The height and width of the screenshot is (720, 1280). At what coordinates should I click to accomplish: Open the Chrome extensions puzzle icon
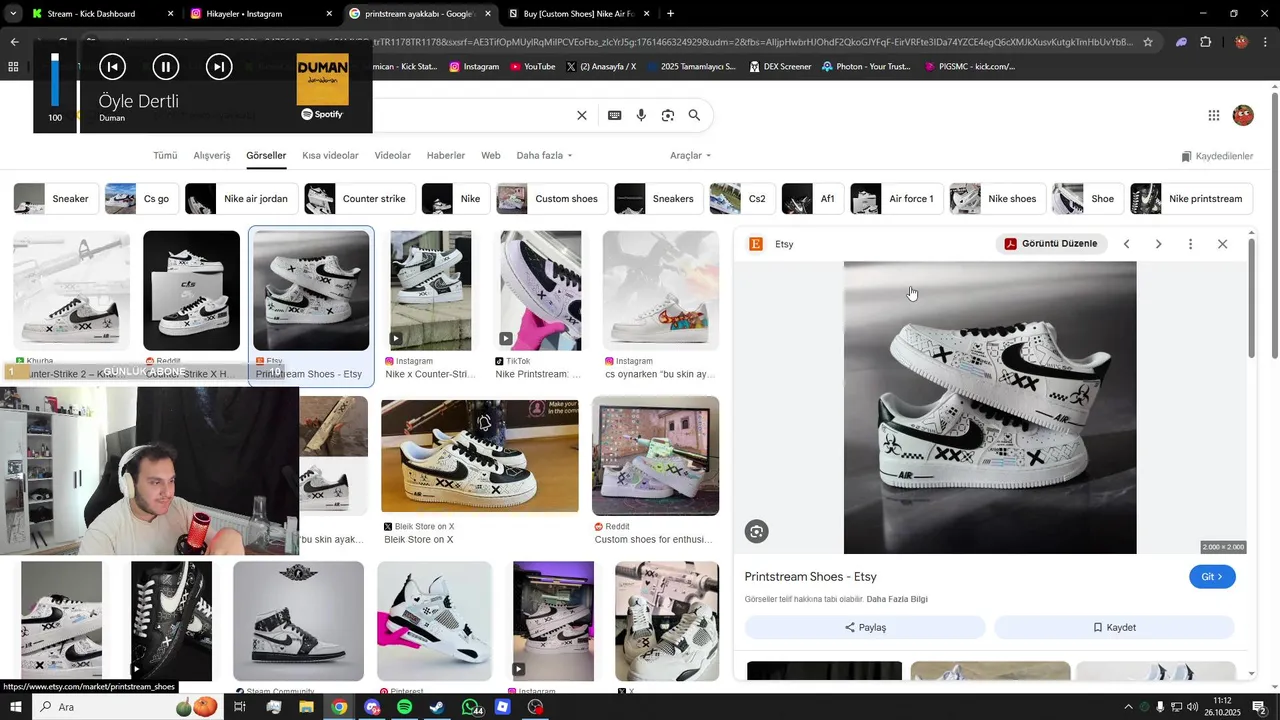point(1205,42)
